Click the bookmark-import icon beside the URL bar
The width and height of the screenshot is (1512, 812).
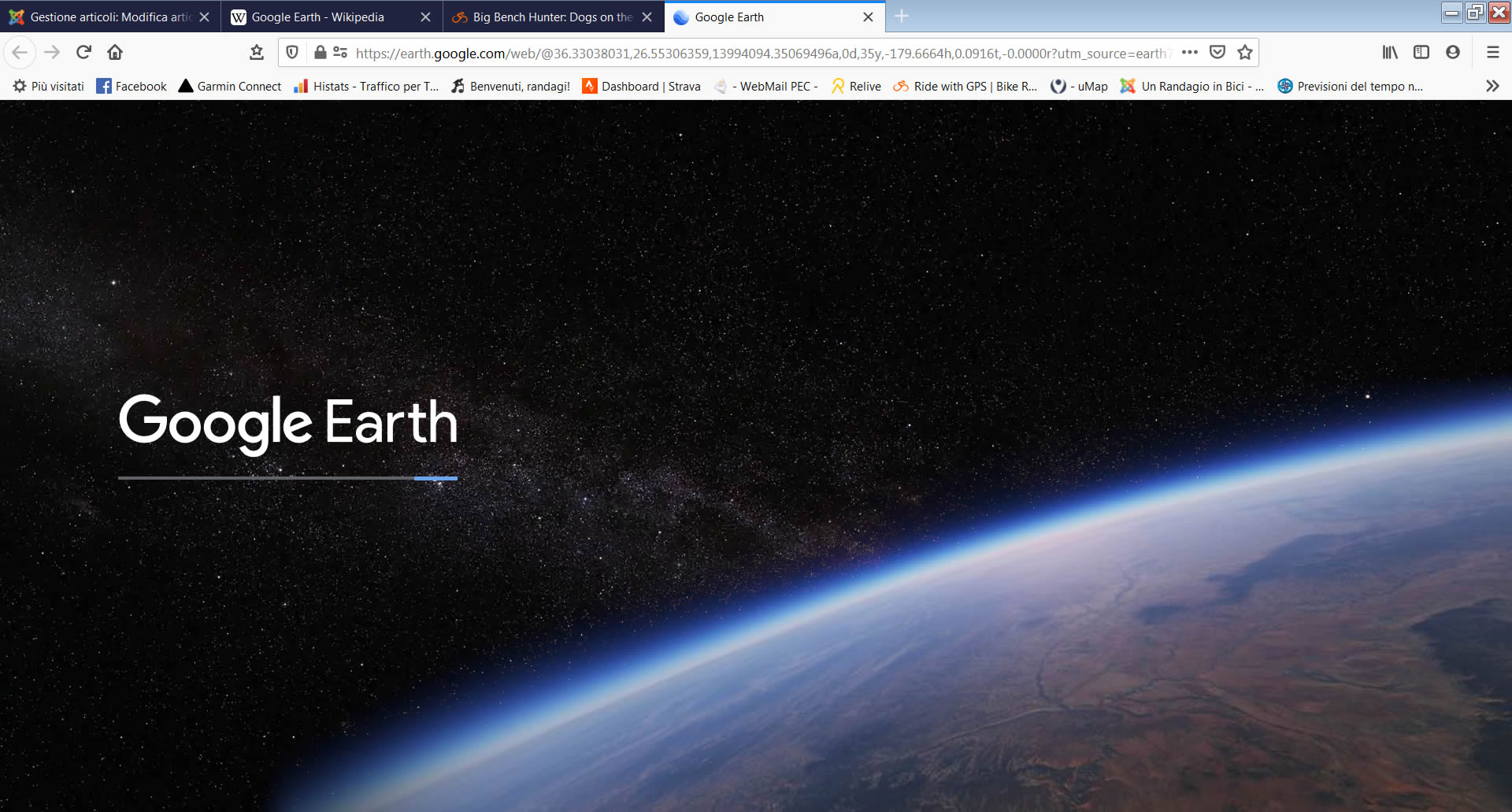tap(257, 53)
